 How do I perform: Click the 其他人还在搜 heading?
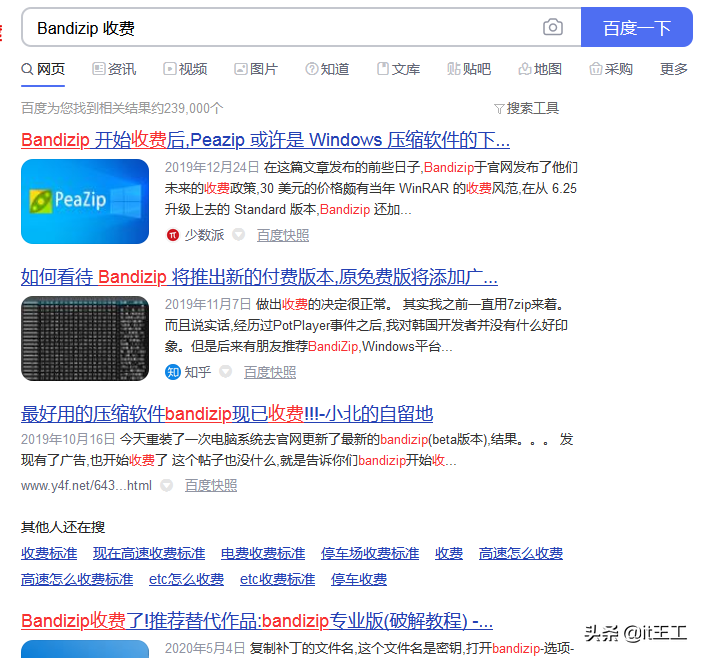[x=63, y=527]
